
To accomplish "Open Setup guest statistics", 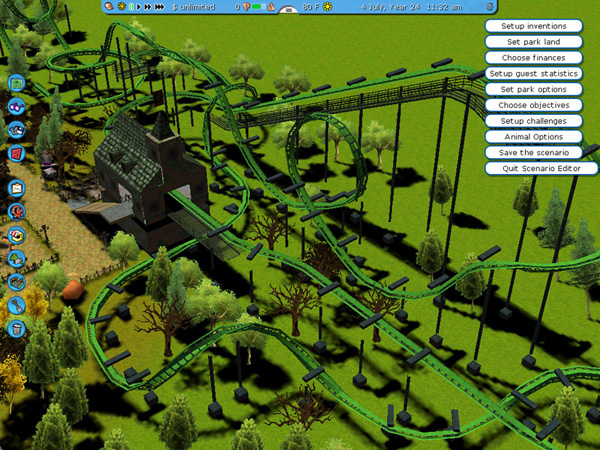I will (534, 73).
